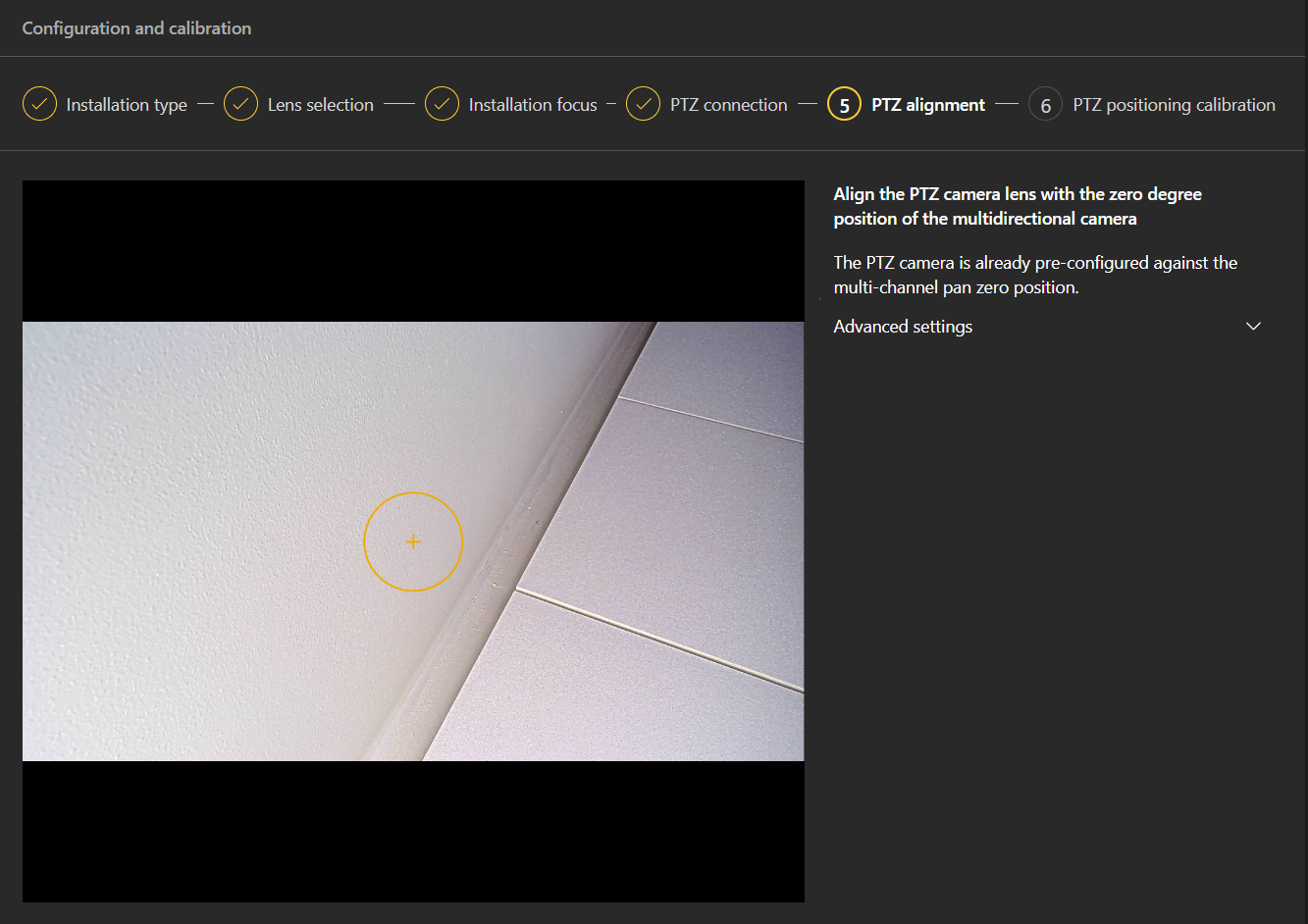Click the Lens selection checkmark icon
Image resolution: width=1308 pixels, height=924 pixels.
tap(240, 104)
